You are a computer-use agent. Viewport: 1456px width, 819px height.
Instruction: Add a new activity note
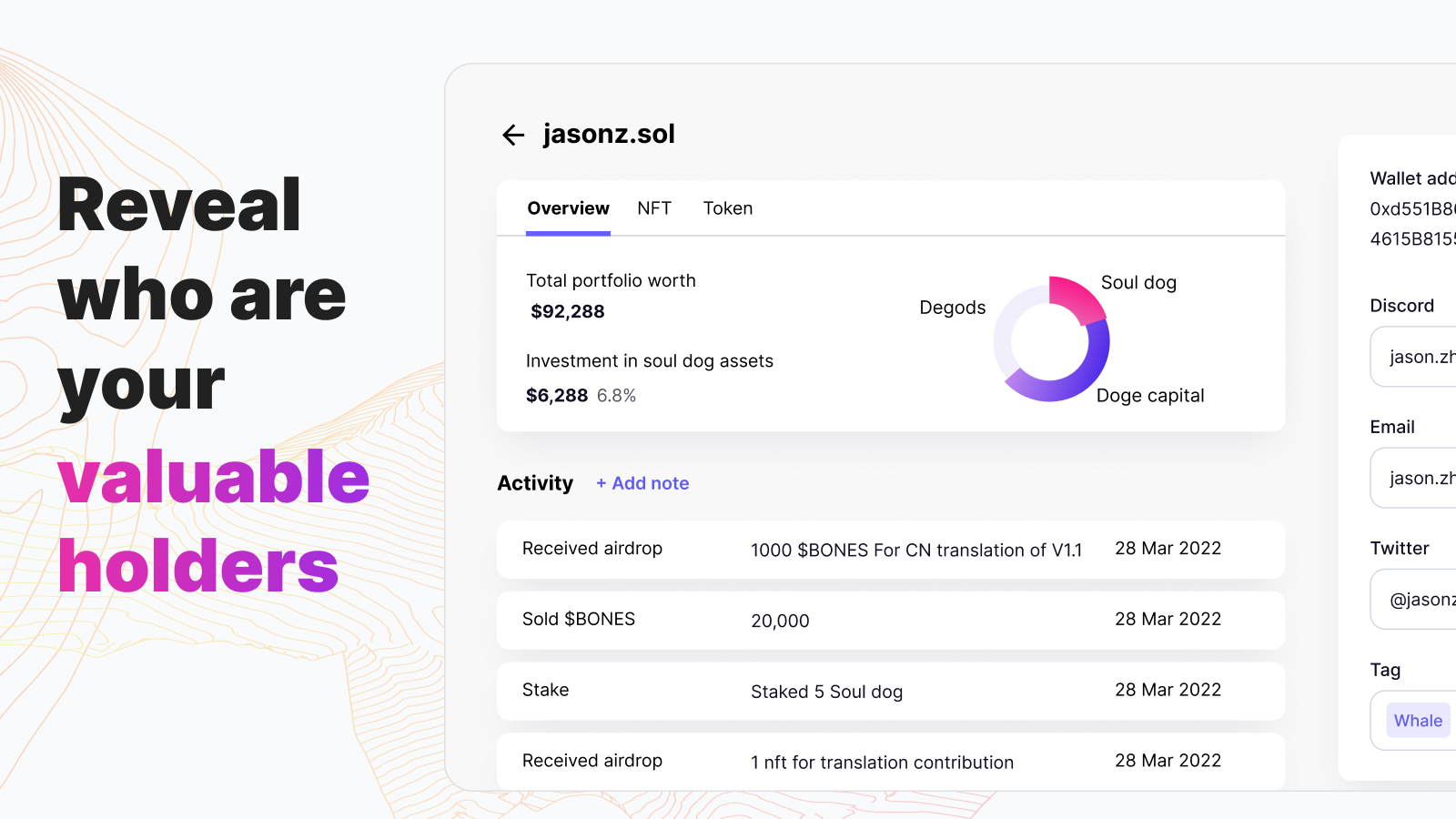[x=642, y=483]
